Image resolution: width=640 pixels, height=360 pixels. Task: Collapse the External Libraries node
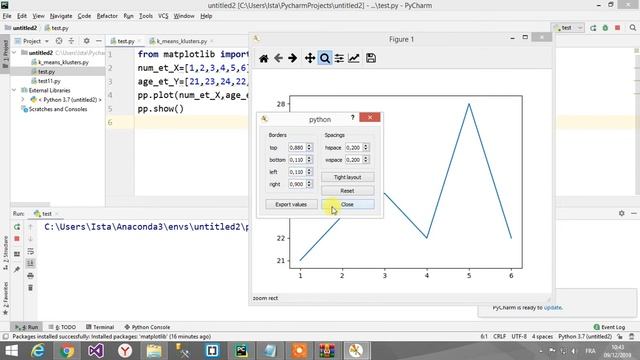[x=15, y=90]
